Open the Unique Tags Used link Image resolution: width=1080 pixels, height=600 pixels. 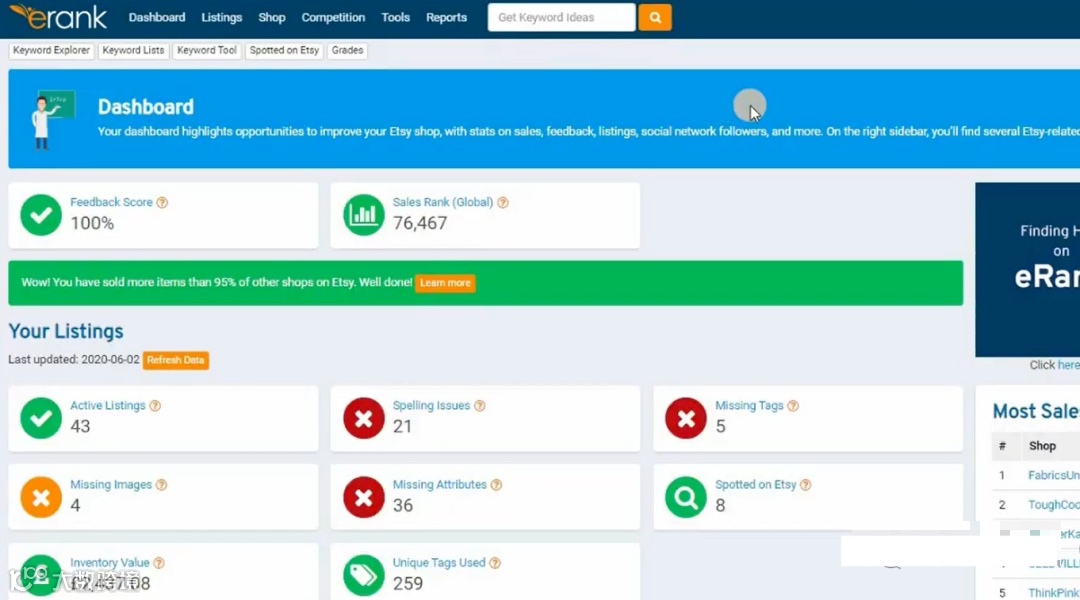(x=439, y=563)
